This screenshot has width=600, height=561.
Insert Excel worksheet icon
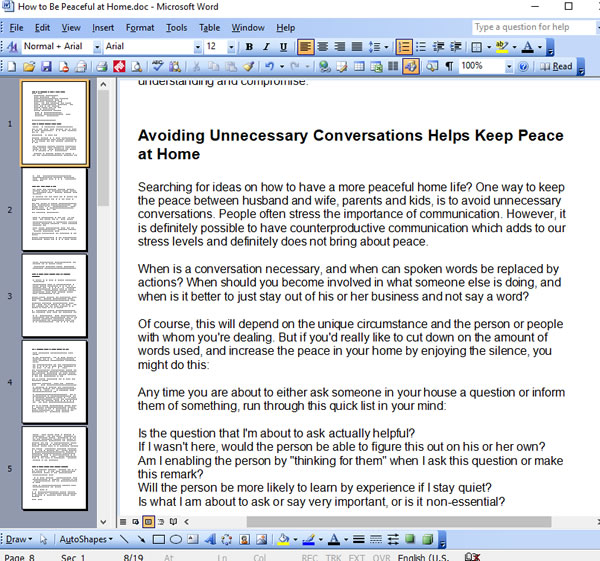[376, 67]
